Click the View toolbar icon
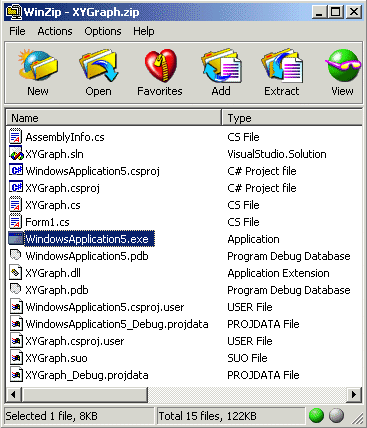Image resolution: width=367 pixels, height=428 pixels. (x=343, y=66)
